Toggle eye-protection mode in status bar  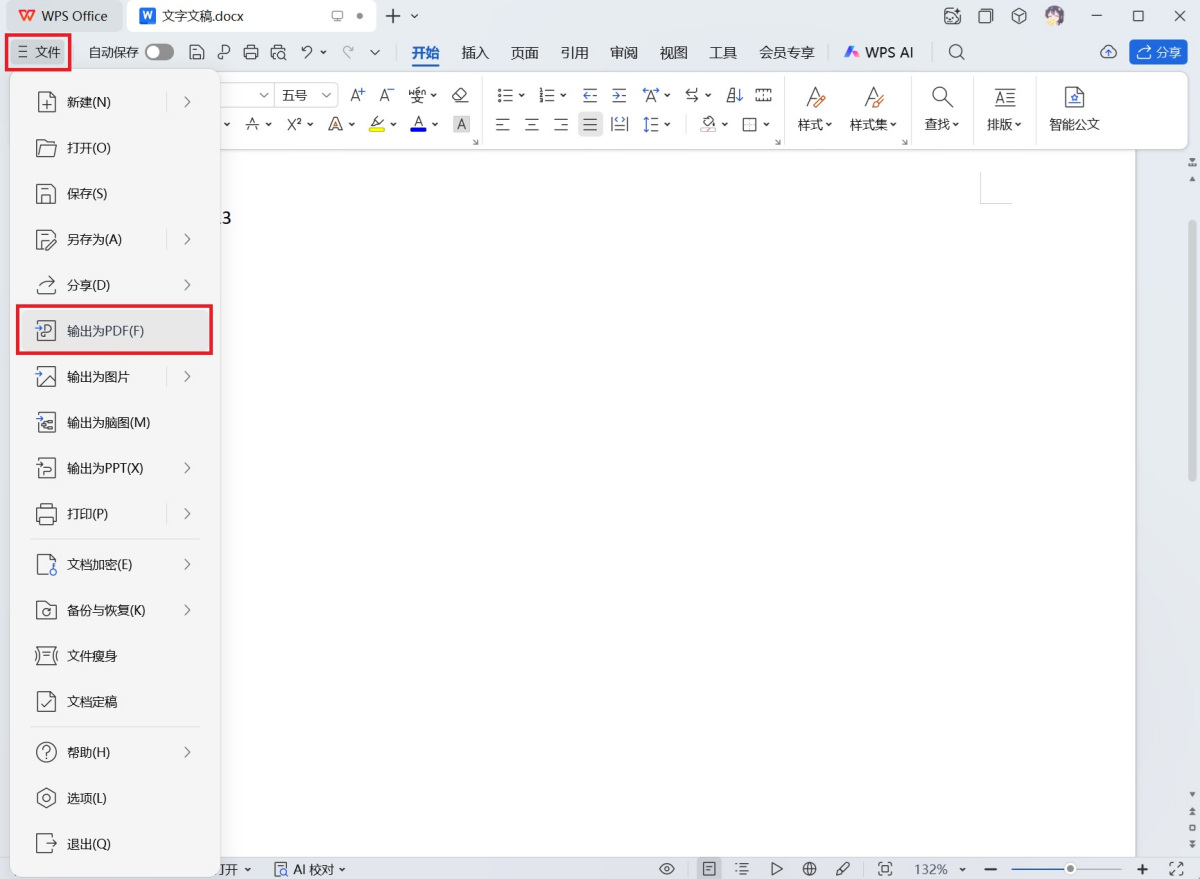pyautogui.click(x=666, y=868)
